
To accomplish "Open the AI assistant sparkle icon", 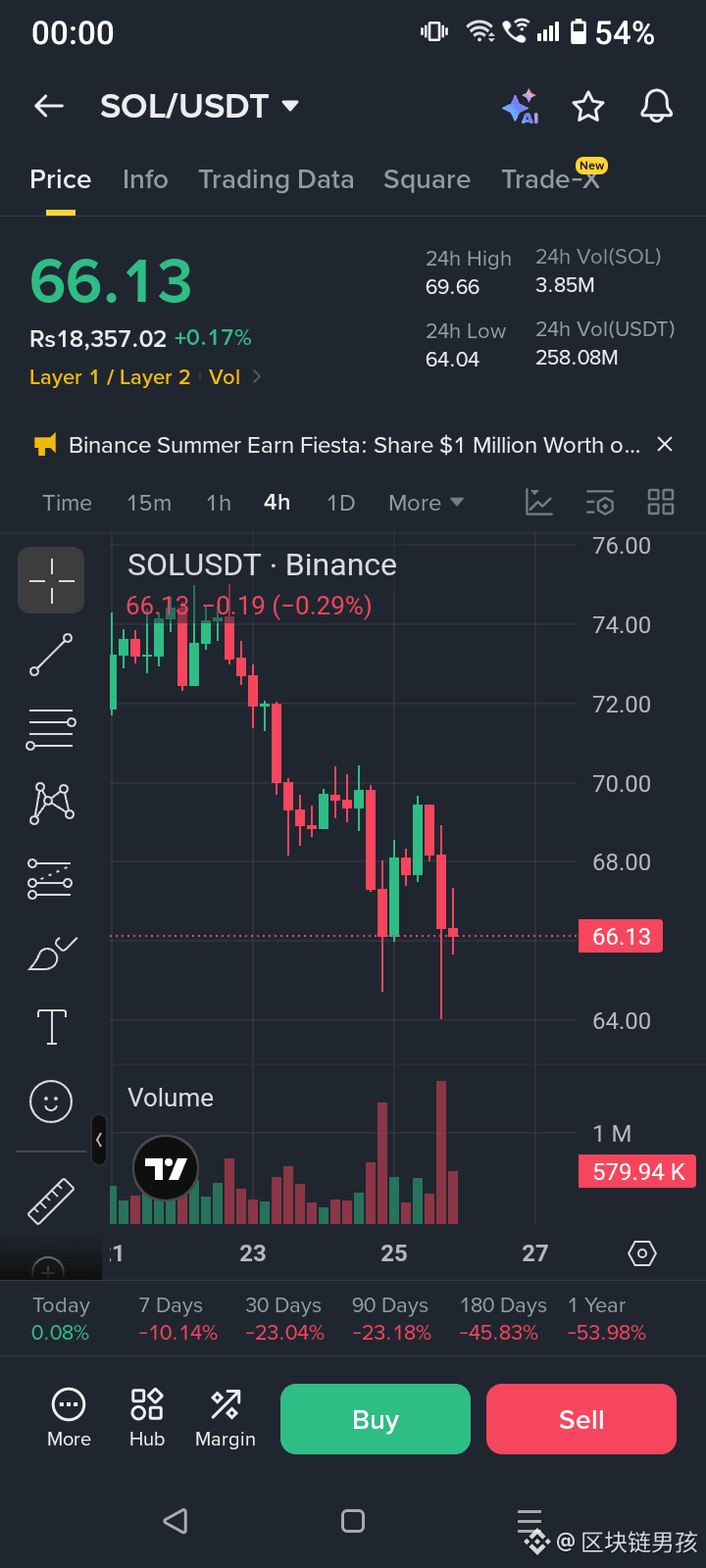I will [x=520, y=106].
